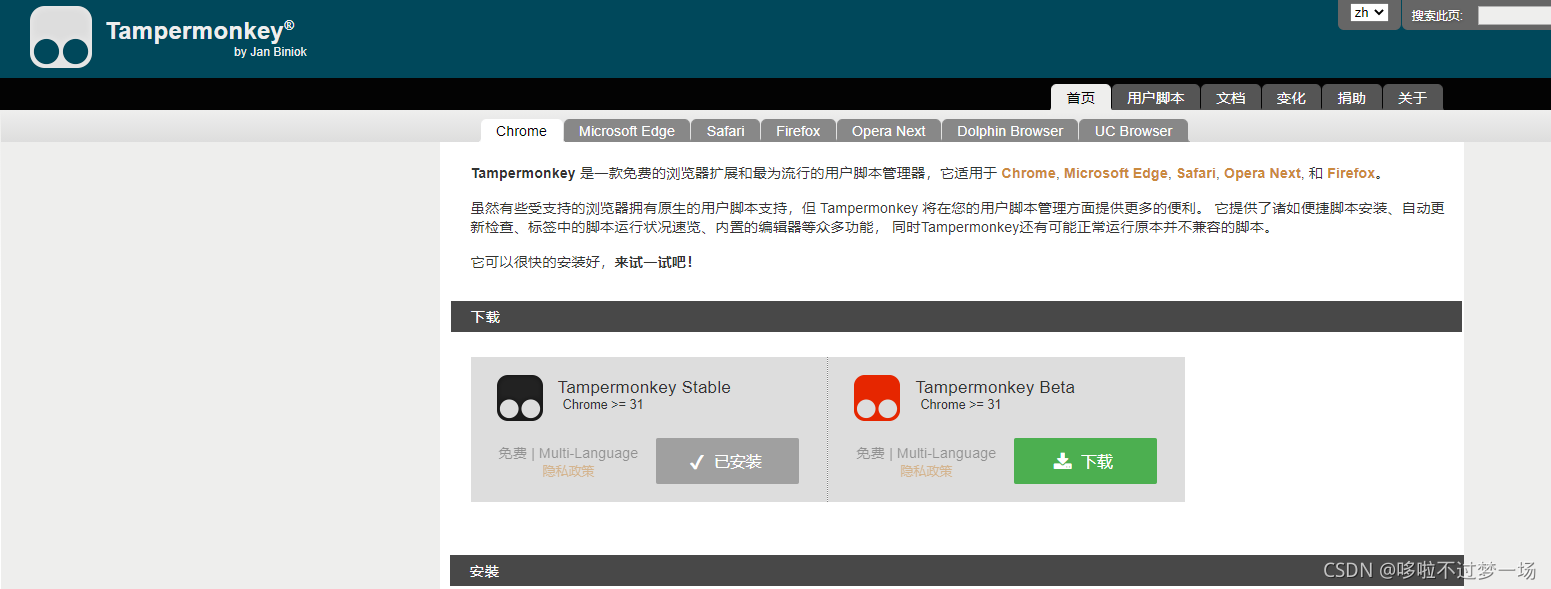Click '免费 | Multi-Language' under Stable
The width and height of the screenshot is (1551, 589).
[568, 453]
